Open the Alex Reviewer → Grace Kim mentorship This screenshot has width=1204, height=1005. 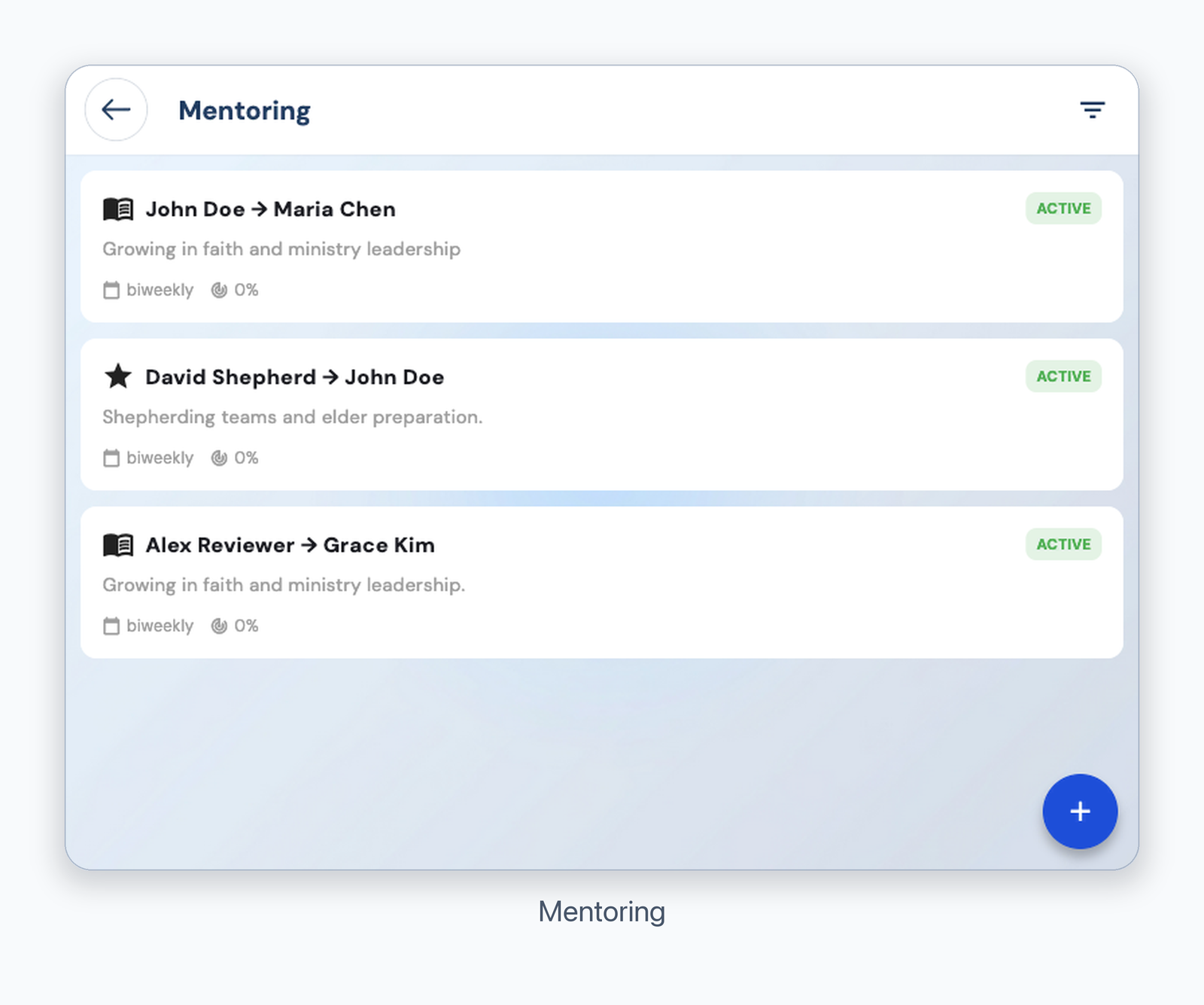pos(602,583)
